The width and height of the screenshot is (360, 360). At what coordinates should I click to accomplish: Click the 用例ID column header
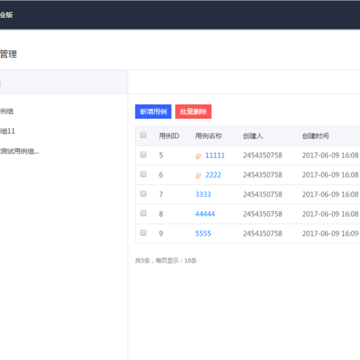[x=169, y=136]
